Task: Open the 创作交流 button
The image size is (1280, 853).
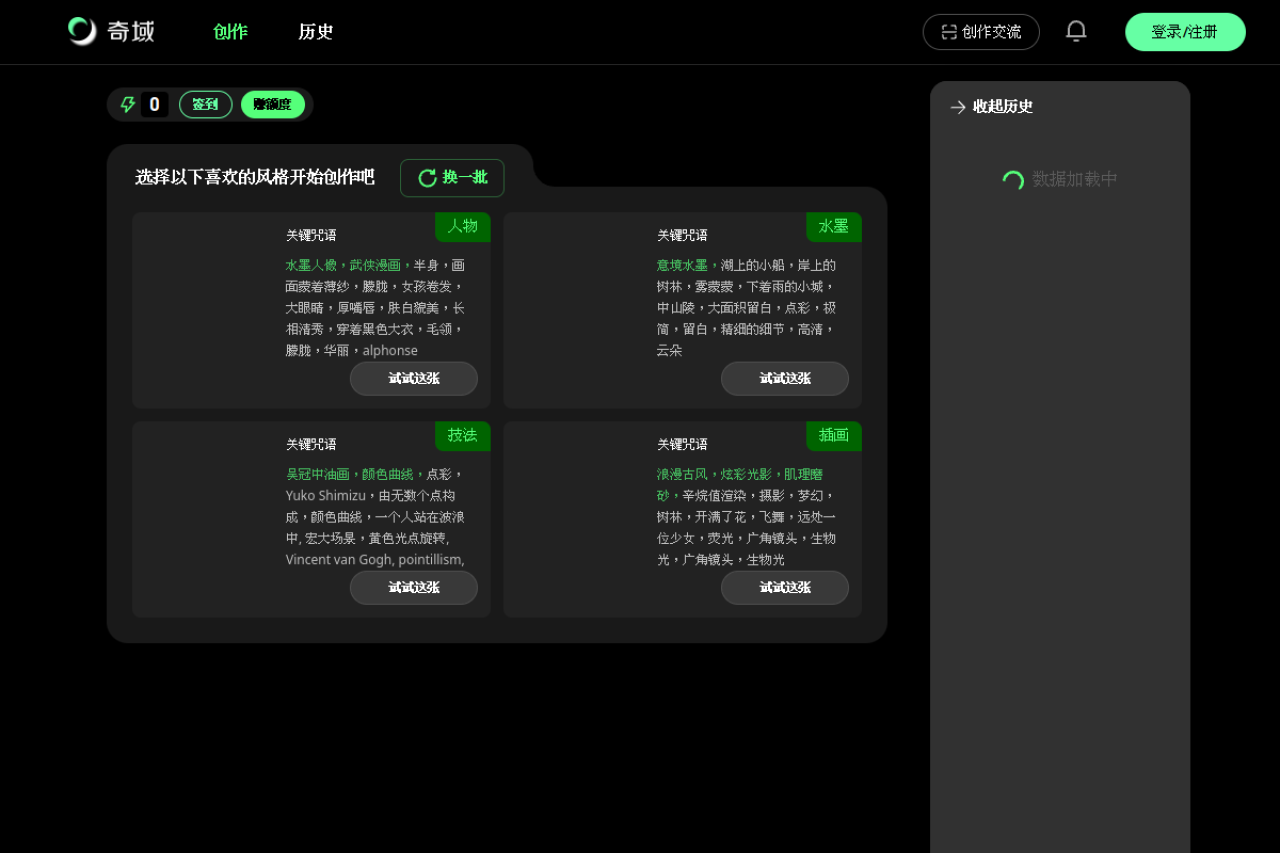Action: point(981,32)
